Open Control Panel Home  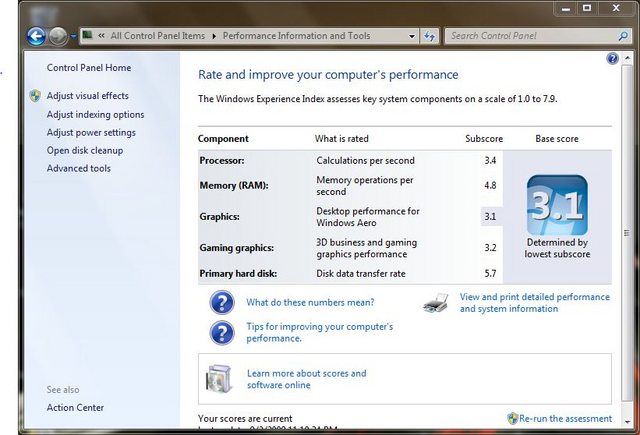click(x=89, y=68)
